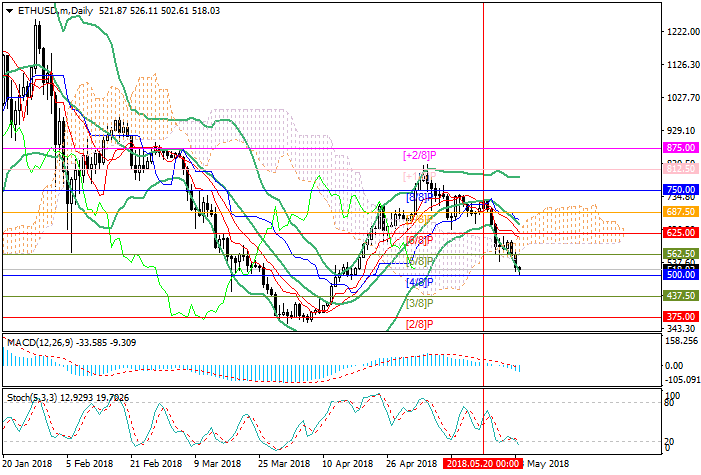Select the blue 750.00 price level tag

click(680, 190)
